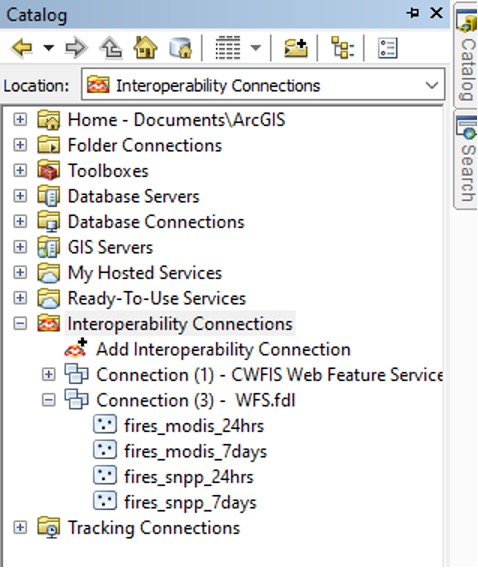Click the Options list icon in toolbar
The width and height of the screenshot is (478, 568).
387,48
